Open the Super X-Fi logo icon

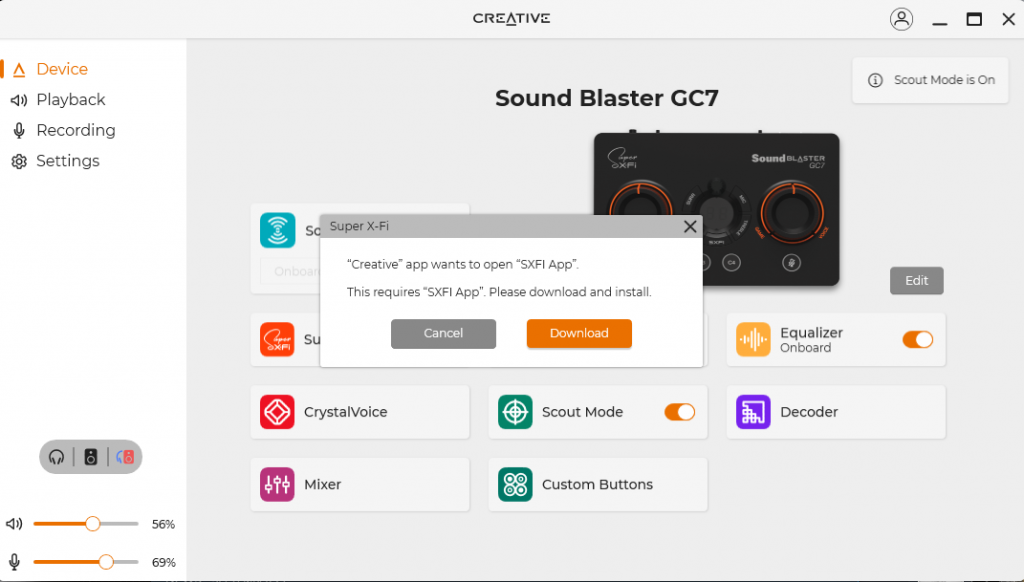click(277, 339)
